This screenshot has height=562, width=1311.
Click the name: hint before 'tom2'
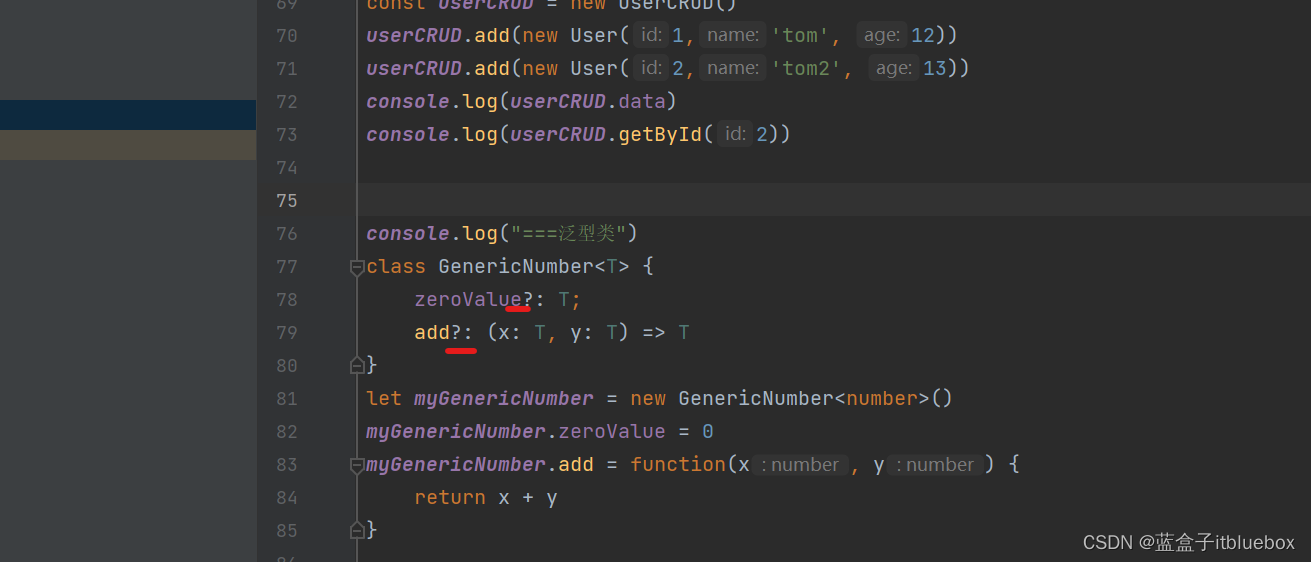[x=733, y=69]
